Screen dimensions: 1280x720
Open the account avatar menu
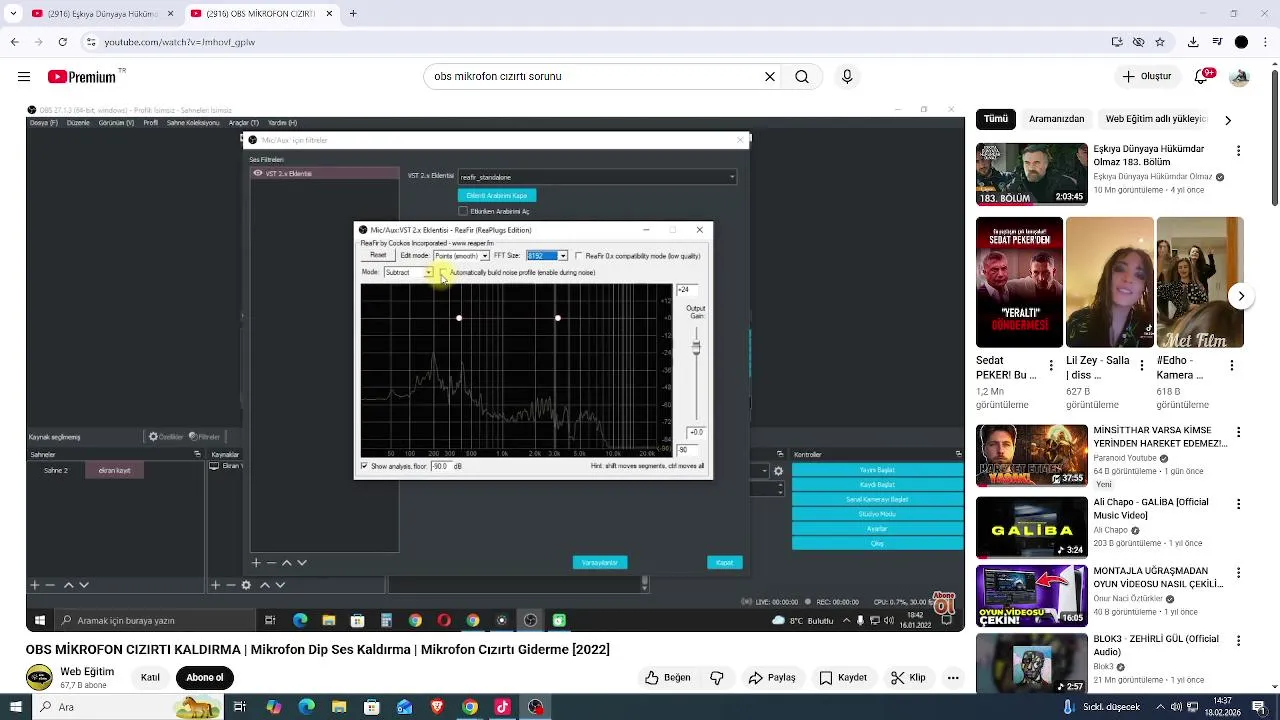click(1240, 77)
